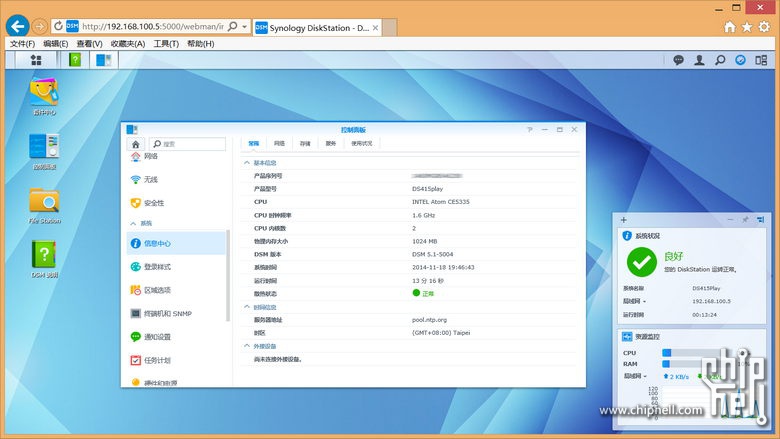Screen dimensions: 780x439
Task: Pin the widget panel with pin icon
Action: click(745, 220)
